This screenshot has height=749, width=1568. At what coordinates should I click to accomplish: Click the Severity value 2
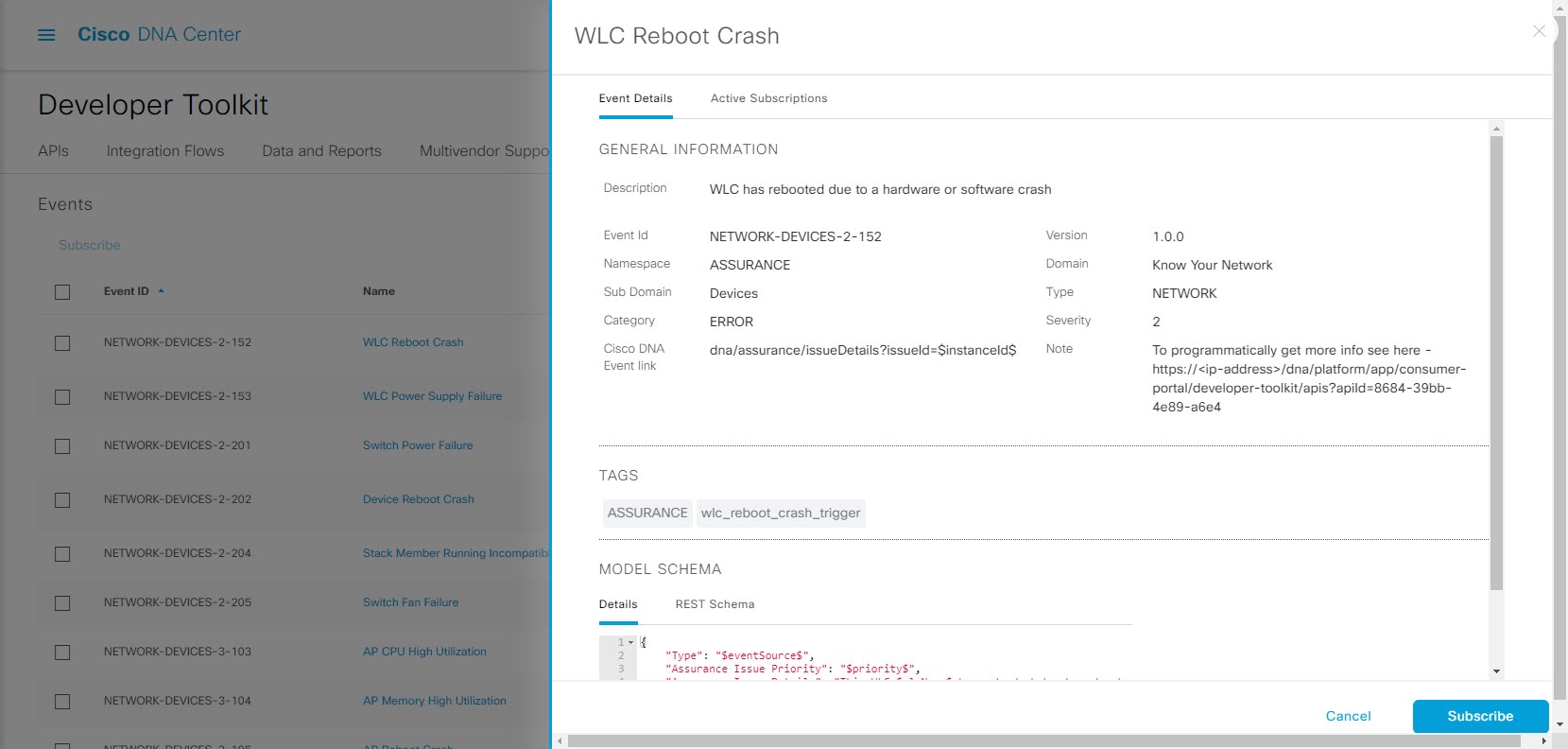coord(1156,322)
